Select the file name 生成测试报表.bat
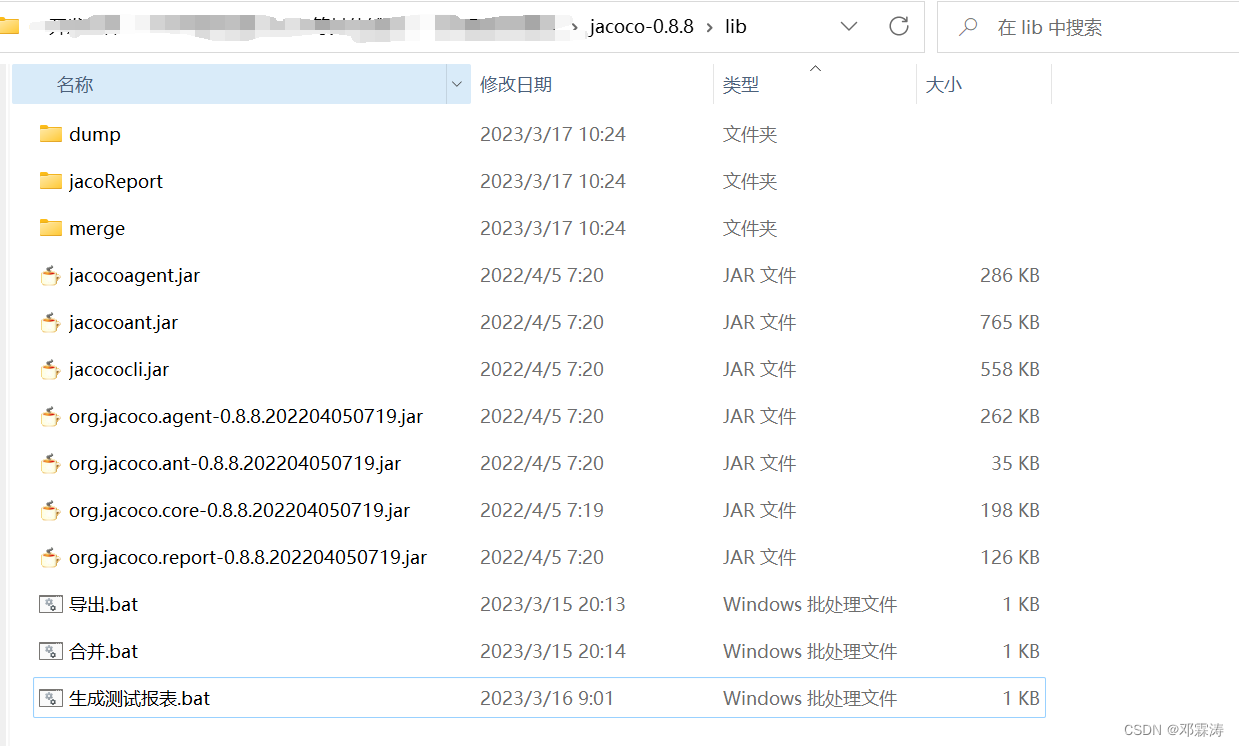The height and width of the screenshot is (746, 1239). [139, 698]
